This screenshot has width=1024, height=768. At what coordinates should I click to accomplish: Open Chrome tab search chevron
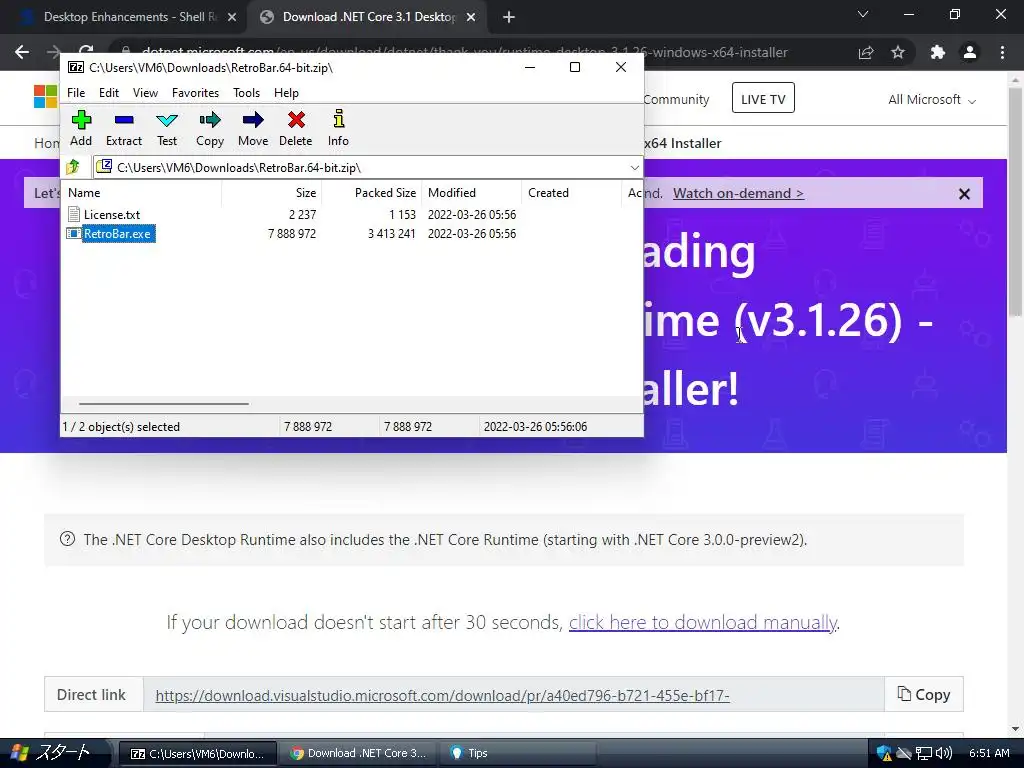click(x=863, y=14)
